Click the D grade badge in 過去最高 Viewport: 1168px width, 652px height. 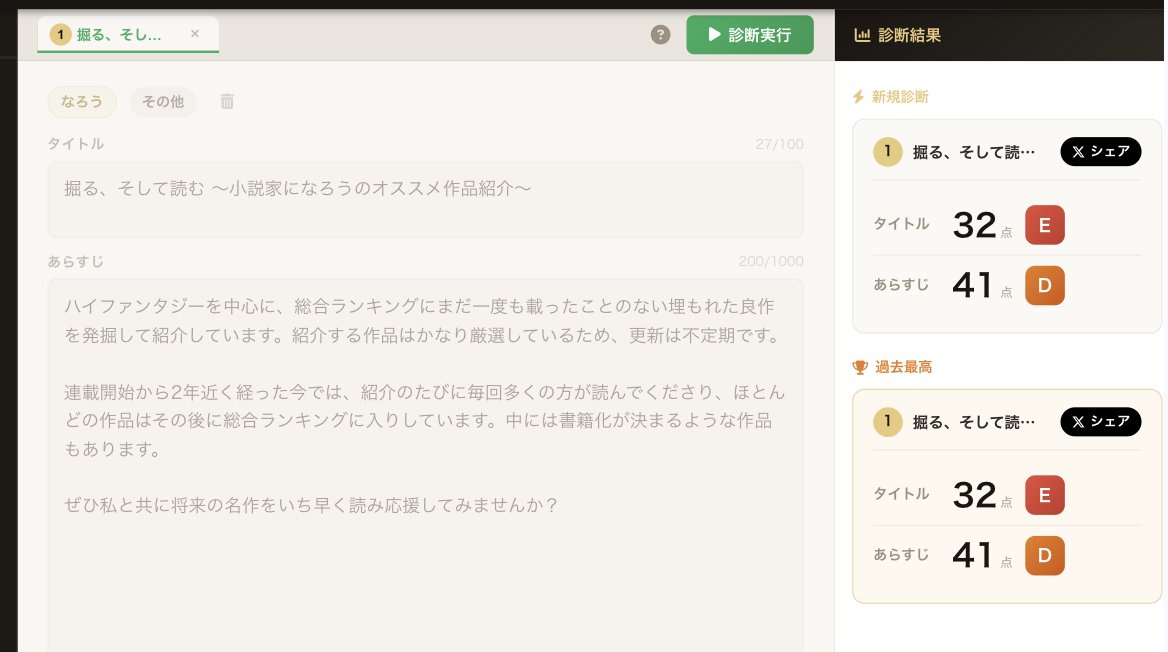click(1044, 555)
